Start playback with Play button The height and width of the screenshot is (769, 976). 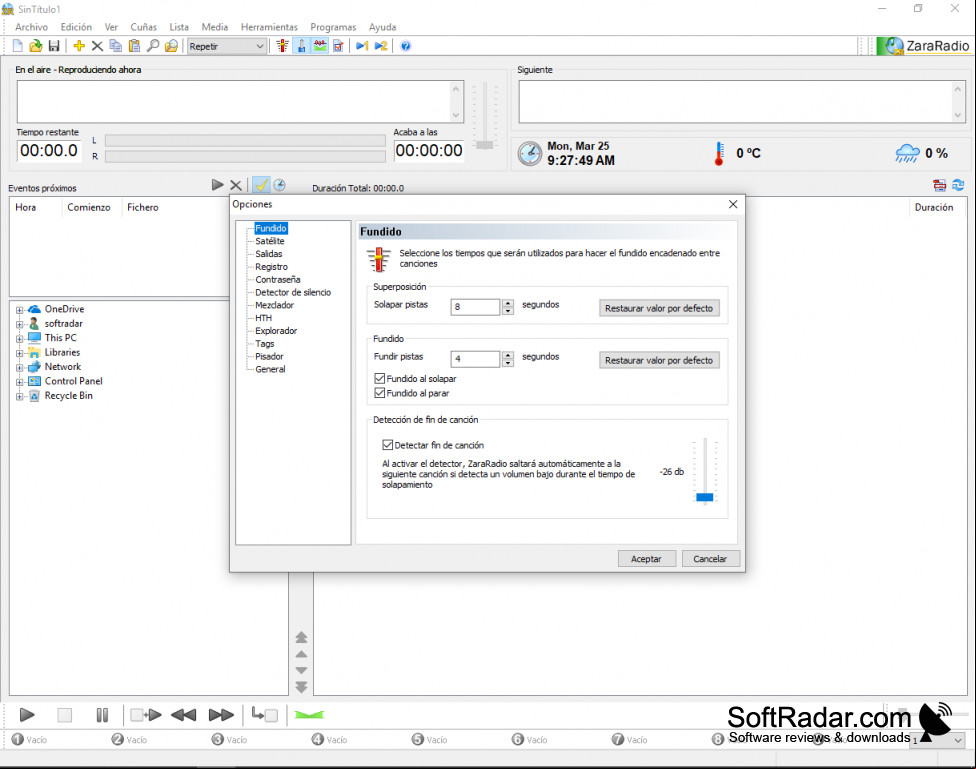tap(27, 715)
